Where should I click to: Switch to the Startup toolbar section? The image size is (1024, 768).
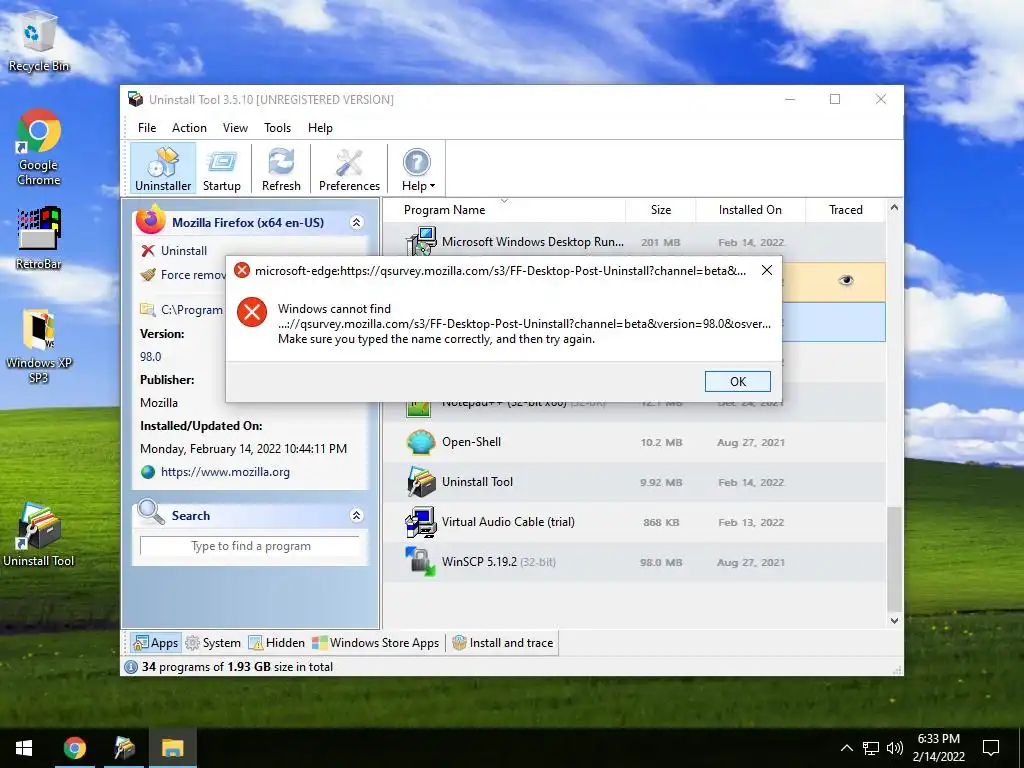point(222,169)
